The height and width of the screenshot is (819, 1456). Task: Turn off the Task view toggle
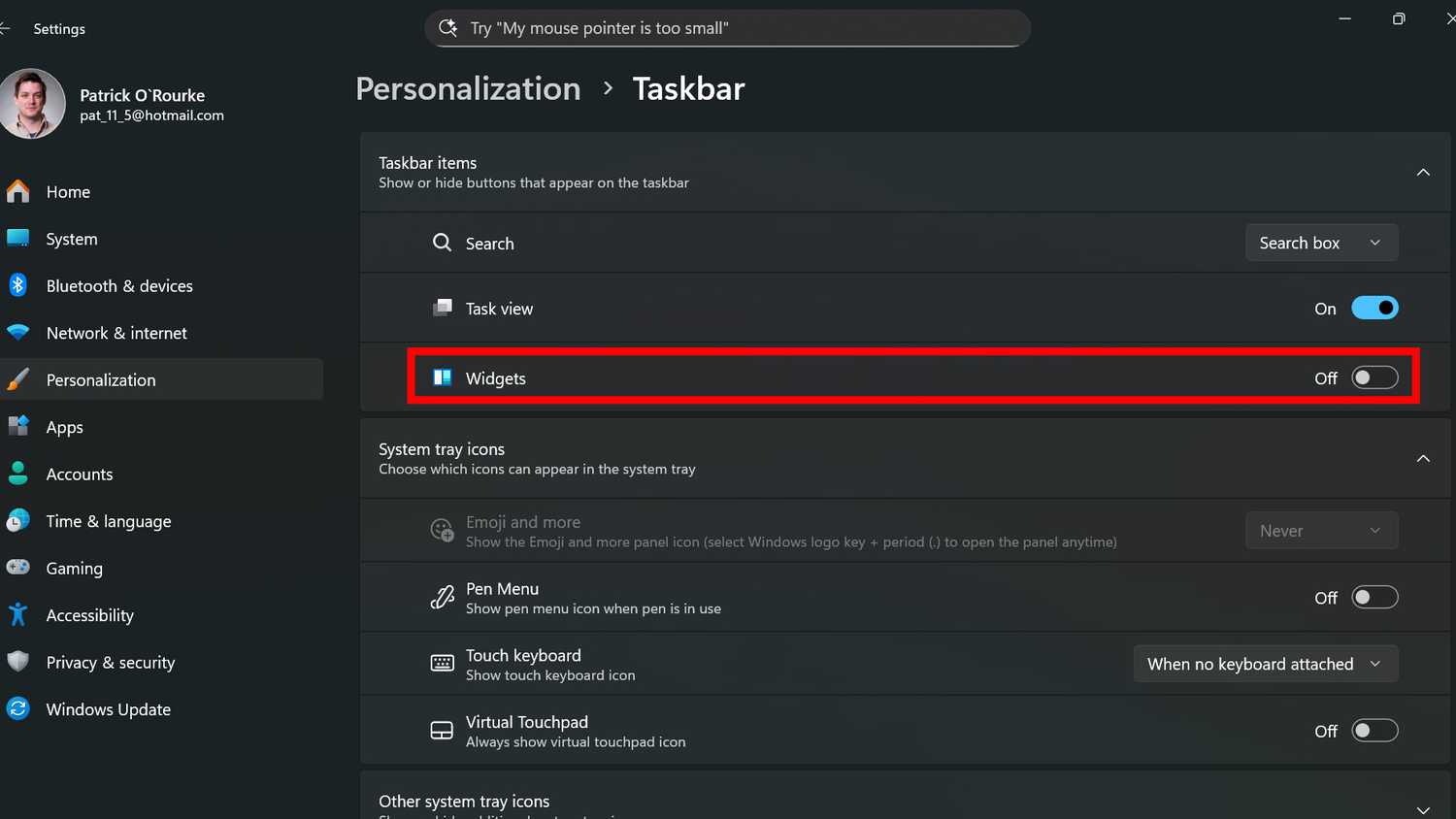tap(1374, 308)
